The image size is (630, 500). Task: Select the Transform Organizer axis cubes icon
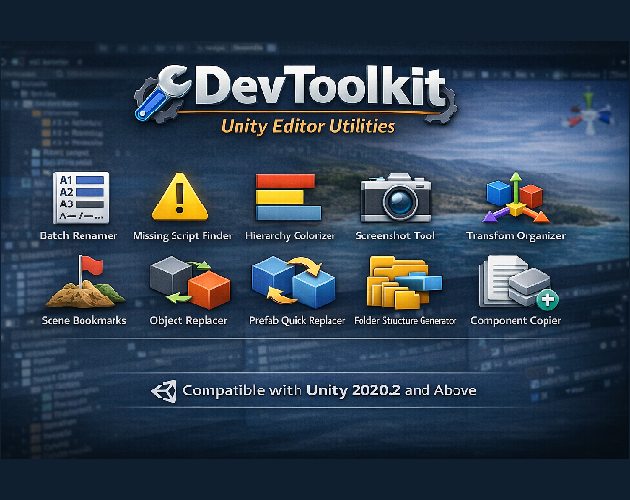[515, 198]
